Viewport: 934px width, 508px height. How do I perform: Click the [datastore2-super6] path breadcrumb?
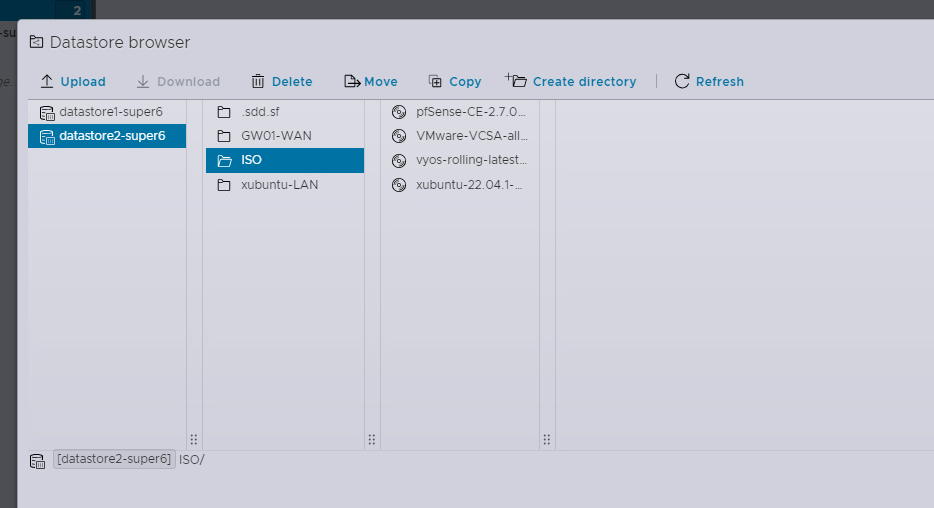(114, 460)
